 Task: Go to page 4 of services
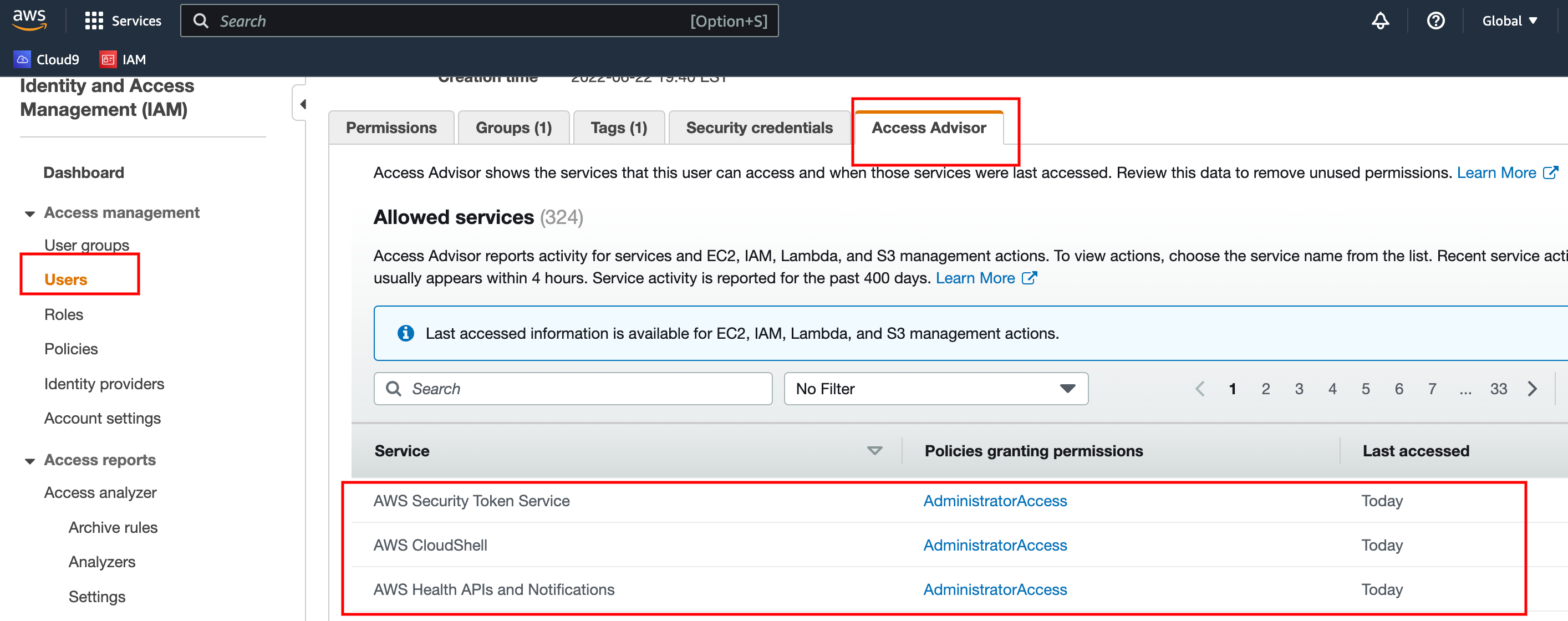[1332, 389]
